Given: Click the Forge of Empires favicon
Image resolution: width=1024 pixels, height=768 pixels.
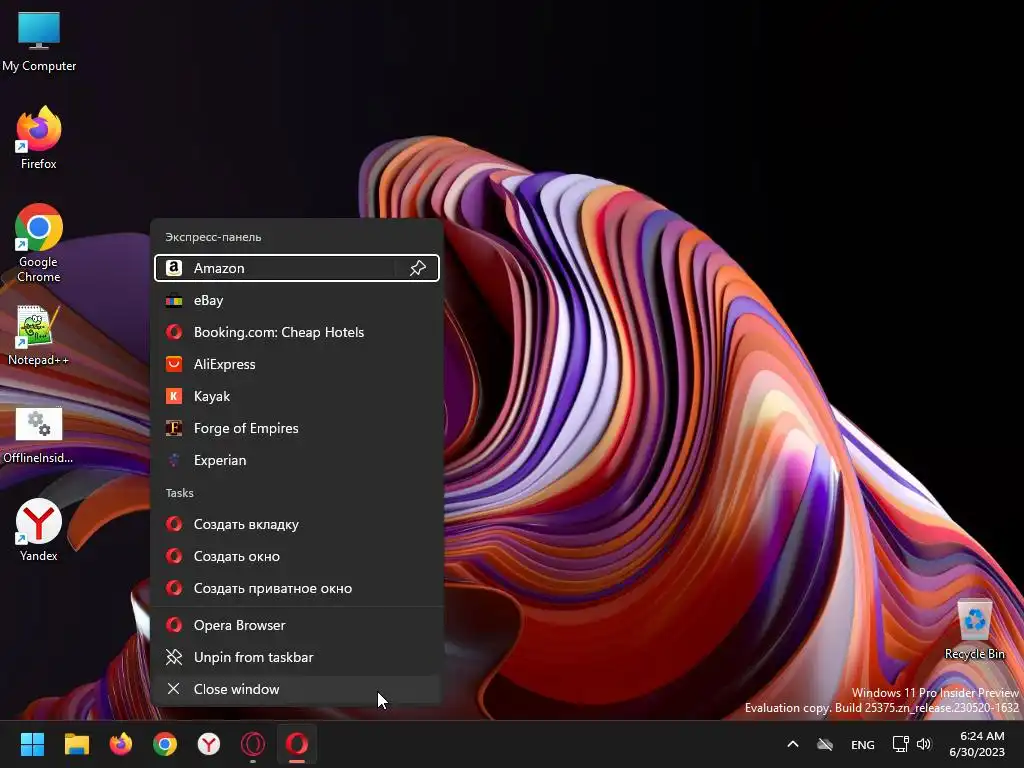Looking at the screenshot, I should pos(174,428).
